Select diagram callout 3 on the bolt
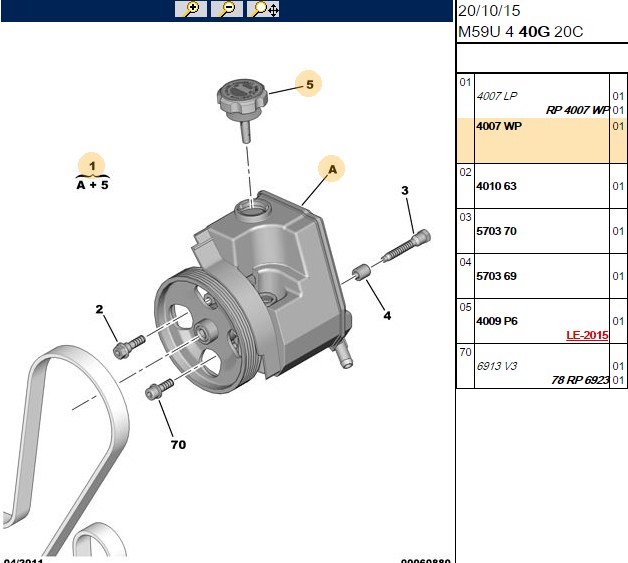Image resolution: width=628 pixels, height=563 pixels. [405, 191]
